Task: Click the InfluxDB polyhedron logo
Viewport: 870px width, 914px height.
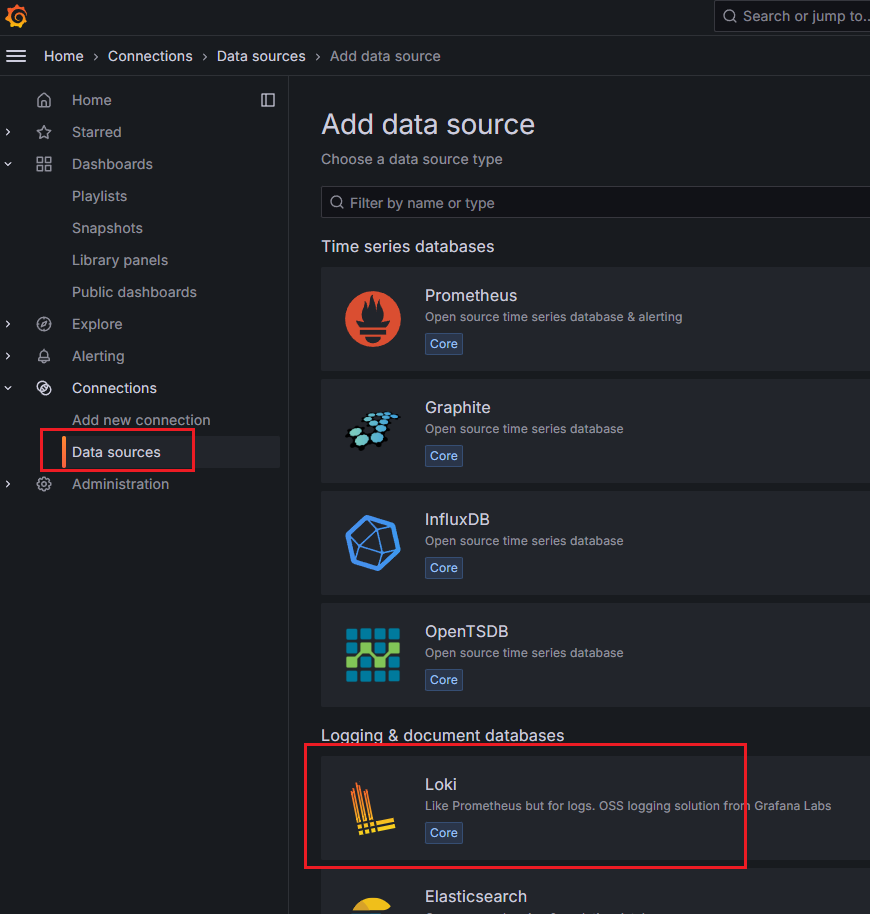Action: click(373, 543)
